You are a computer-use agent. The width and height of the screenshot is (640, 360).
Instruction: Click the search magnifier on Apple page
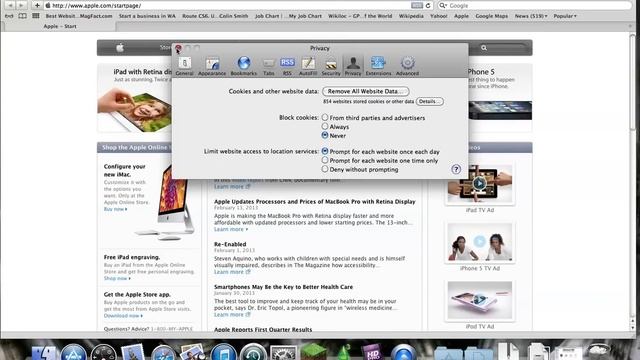(x=484, y=48)
